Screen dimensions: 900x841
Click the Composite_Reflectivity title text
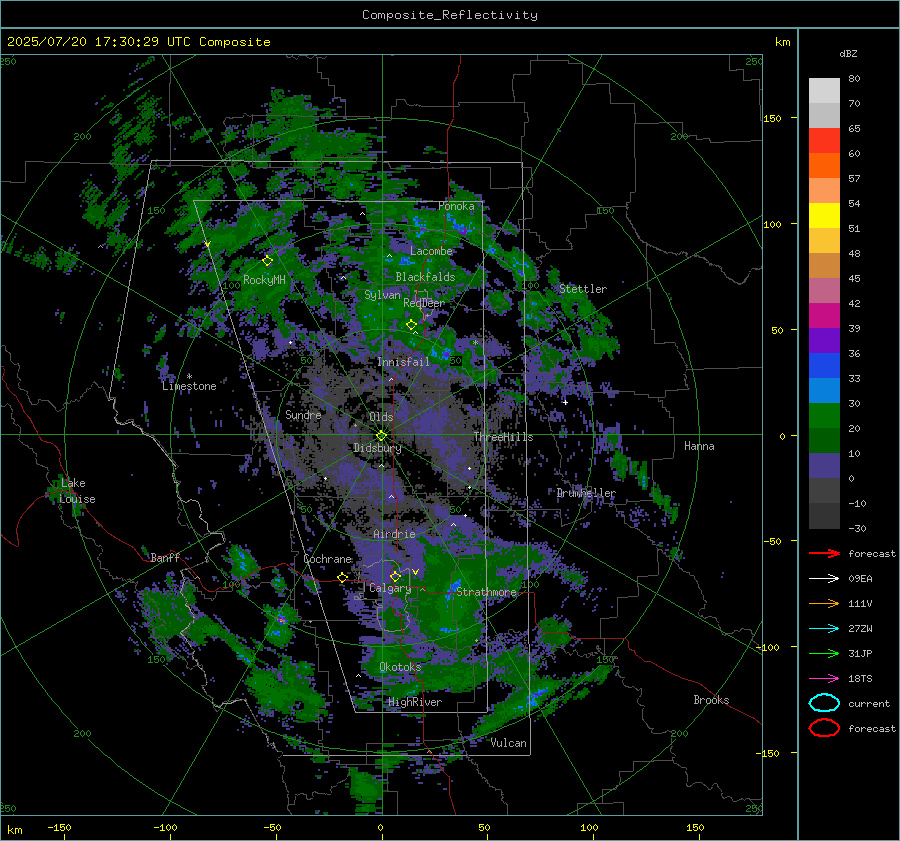450,15
